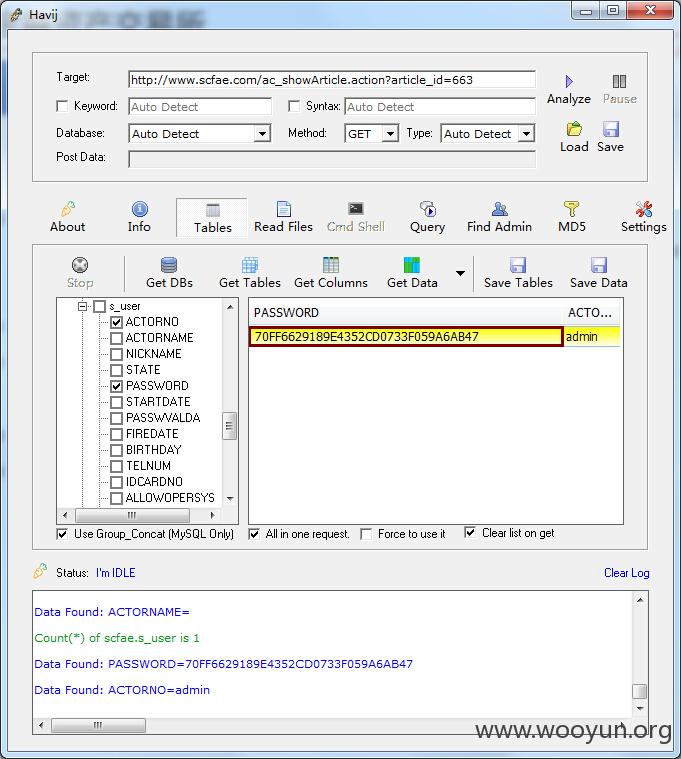Open the Read Files icon
Screen dimensions: 681x759
pyautogui.click(x=284, y=209)
